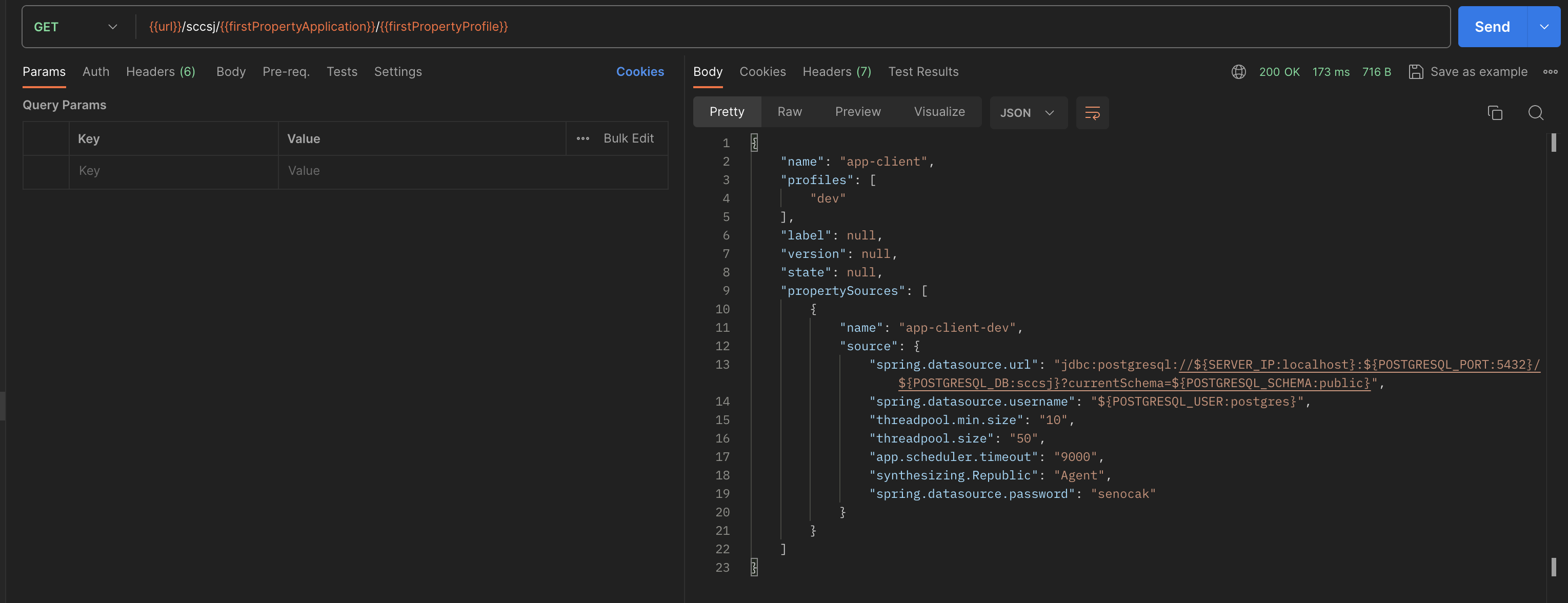Open the Test Results tab
1568x603 pixels.
point(923,72)
